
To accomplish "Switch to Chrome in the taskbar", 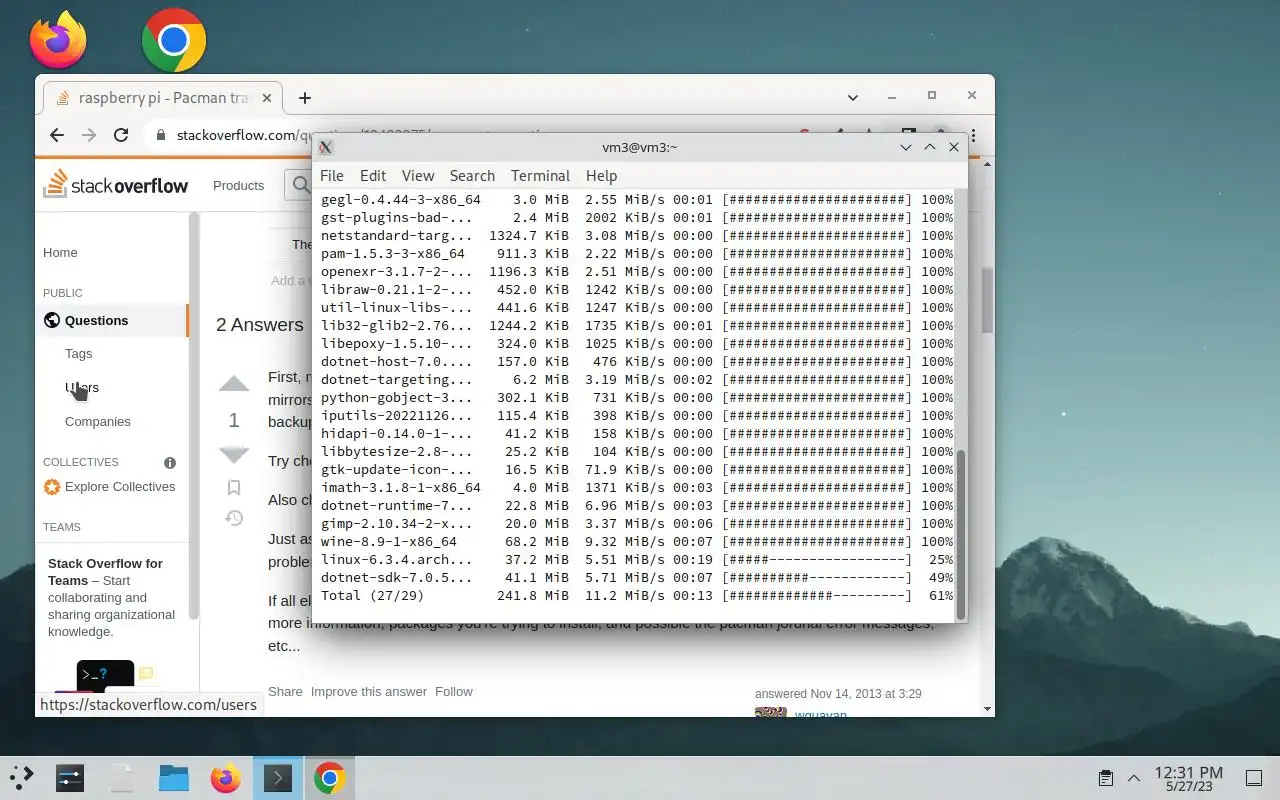I will point(330,778).
